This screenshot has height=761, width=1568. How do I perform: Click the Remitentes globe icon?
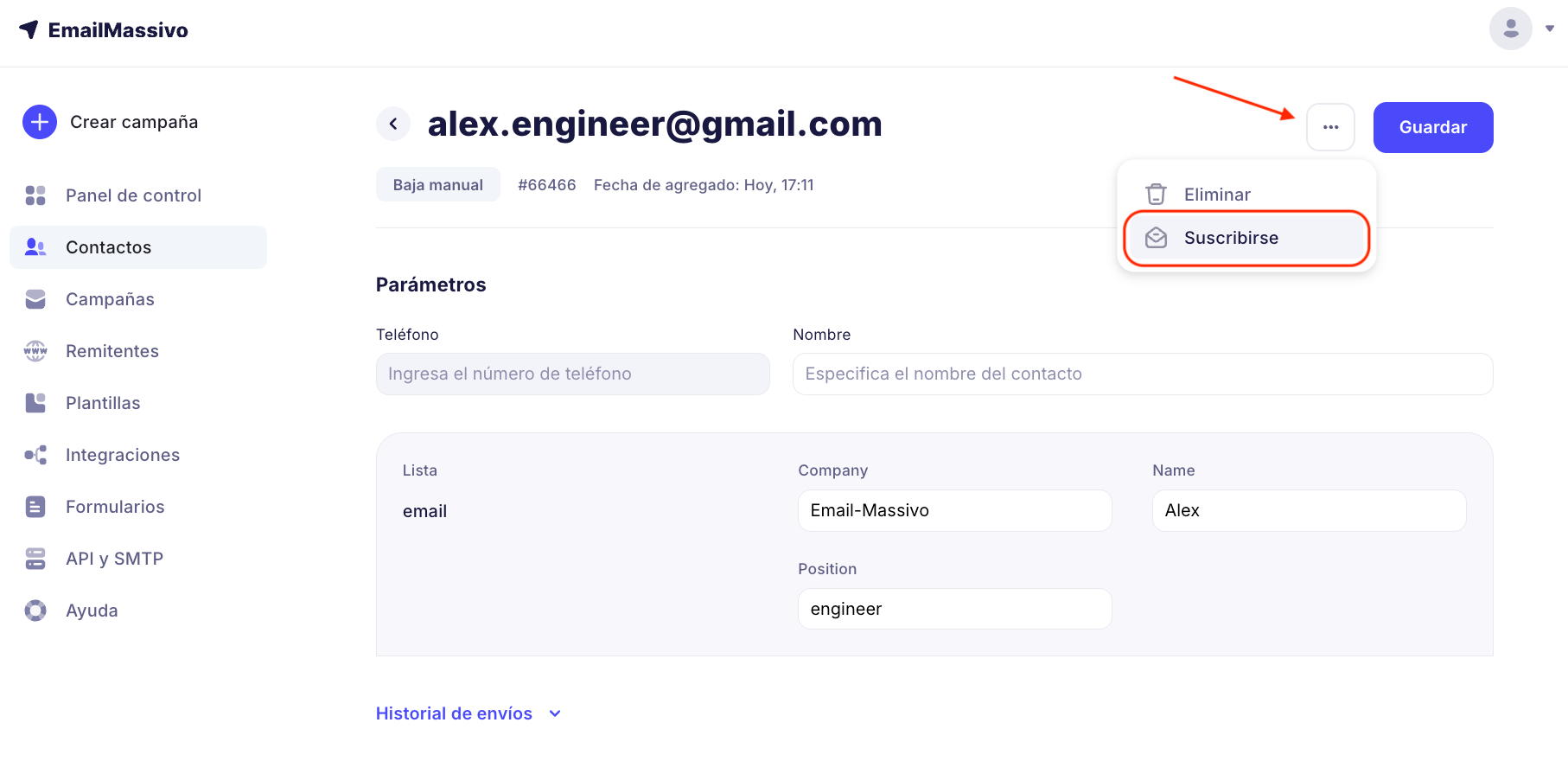[35, 351]
